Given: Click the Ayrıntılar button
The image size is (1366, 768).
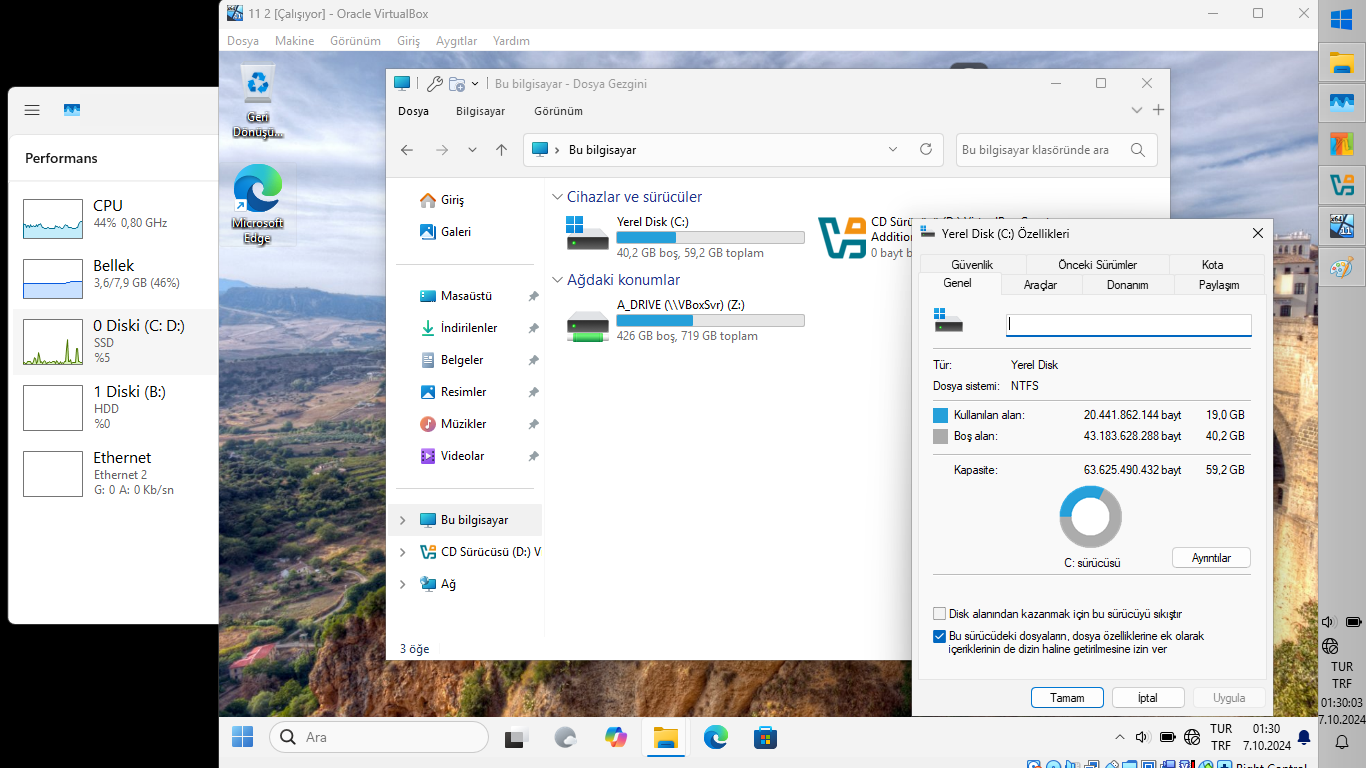Looking at the screenshot, I should pyautogui.click(x=1211, y=558).
